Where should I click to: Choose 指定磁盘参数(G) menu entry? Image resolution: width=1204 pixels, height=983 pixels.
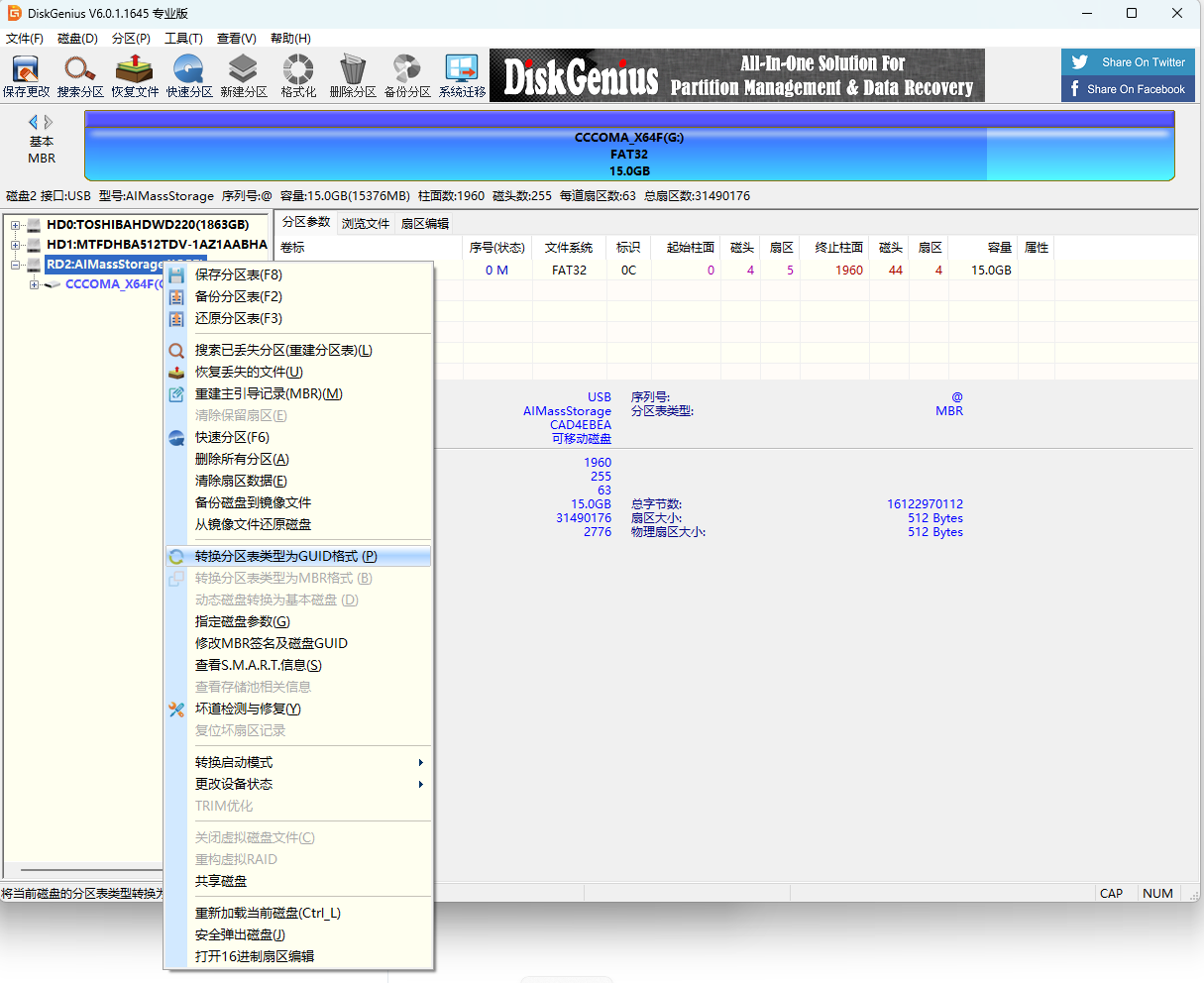pyautogui.click(x=298, y=621)
